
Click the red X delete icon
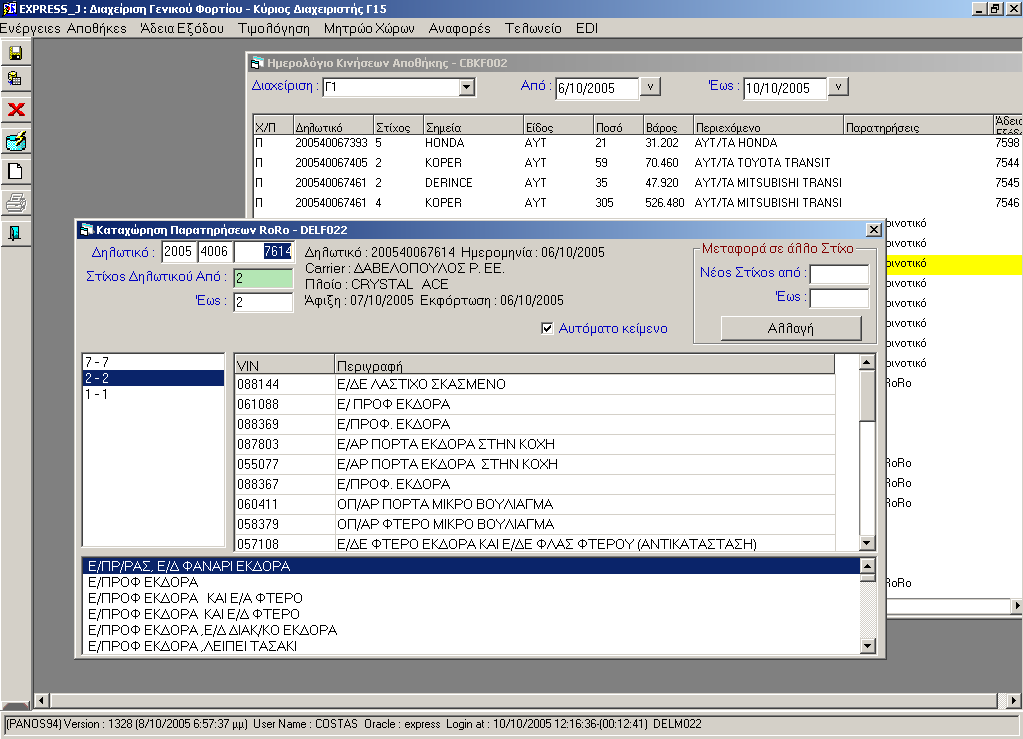pyautogui.click(x=16, y=109)
